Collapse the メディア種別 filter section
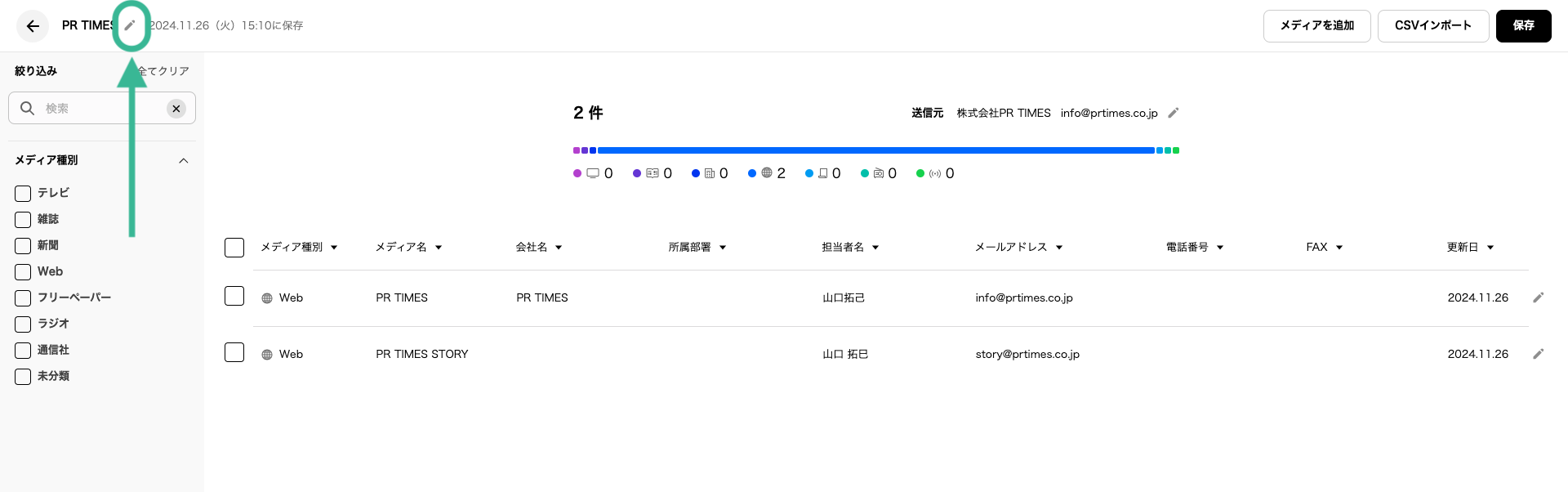Viewport: 1568px width, 492px height. click(184, 161)
